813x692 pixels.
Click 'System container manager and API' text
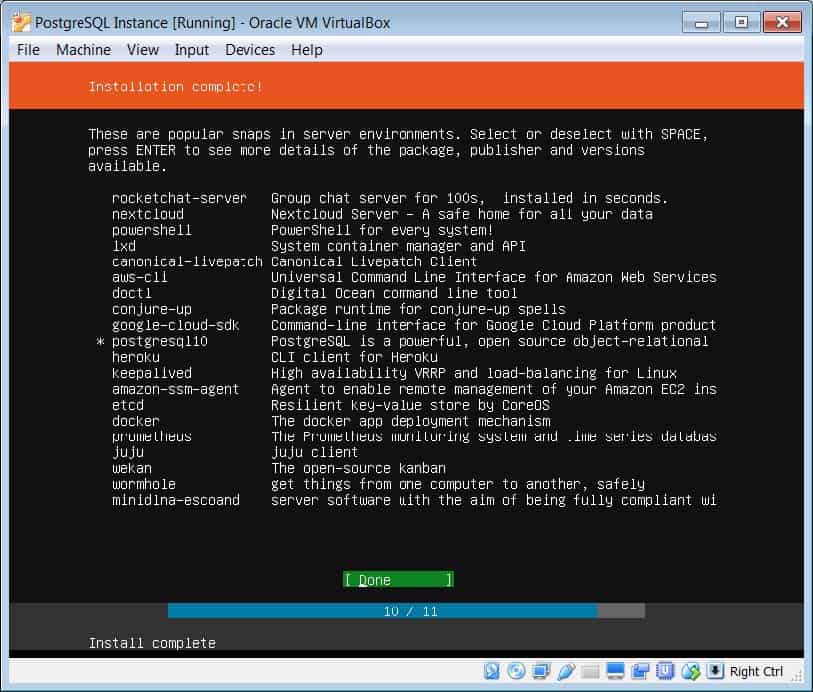point(398,246)
